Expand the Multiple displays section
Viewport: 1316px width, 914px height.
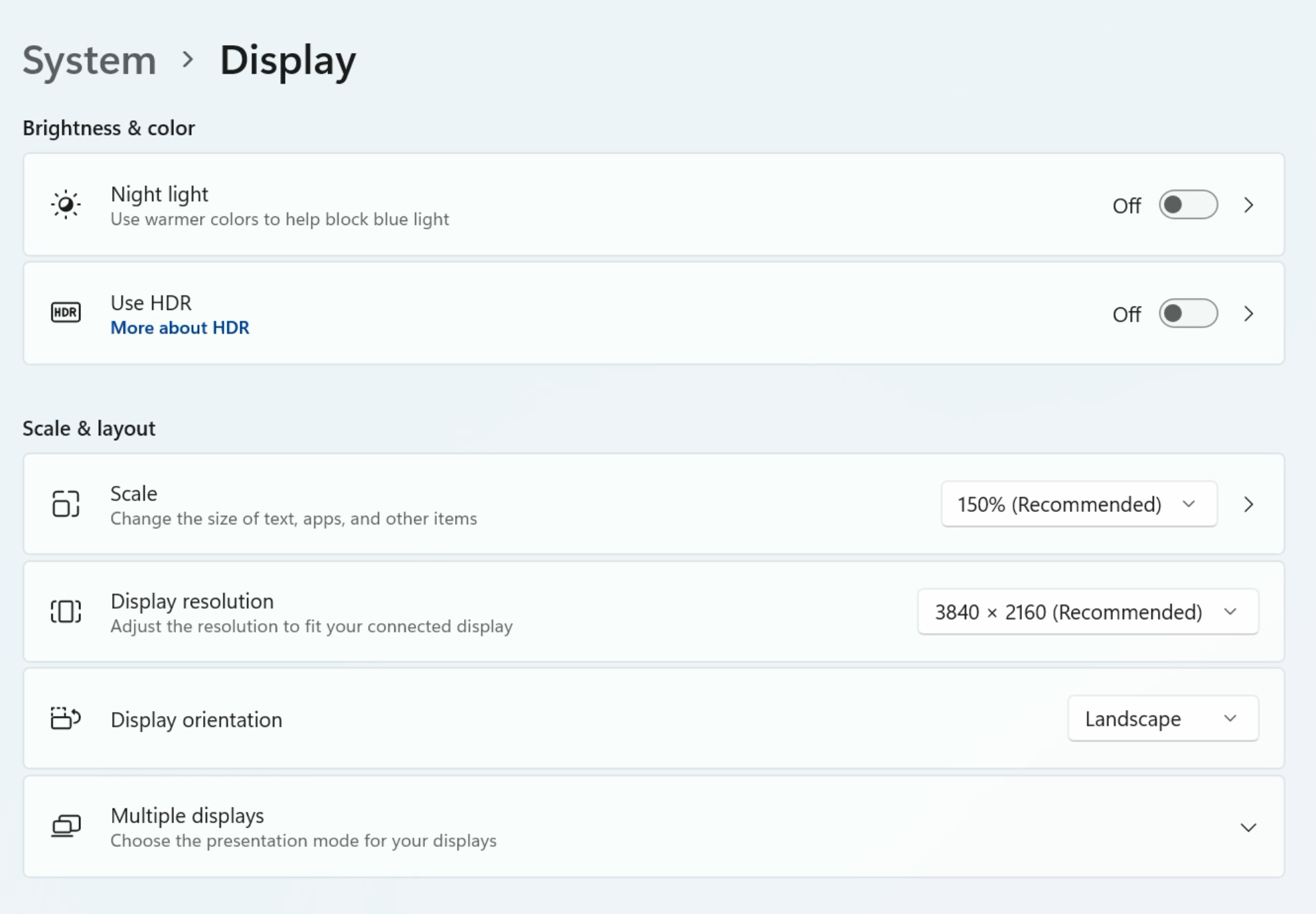1248,828
